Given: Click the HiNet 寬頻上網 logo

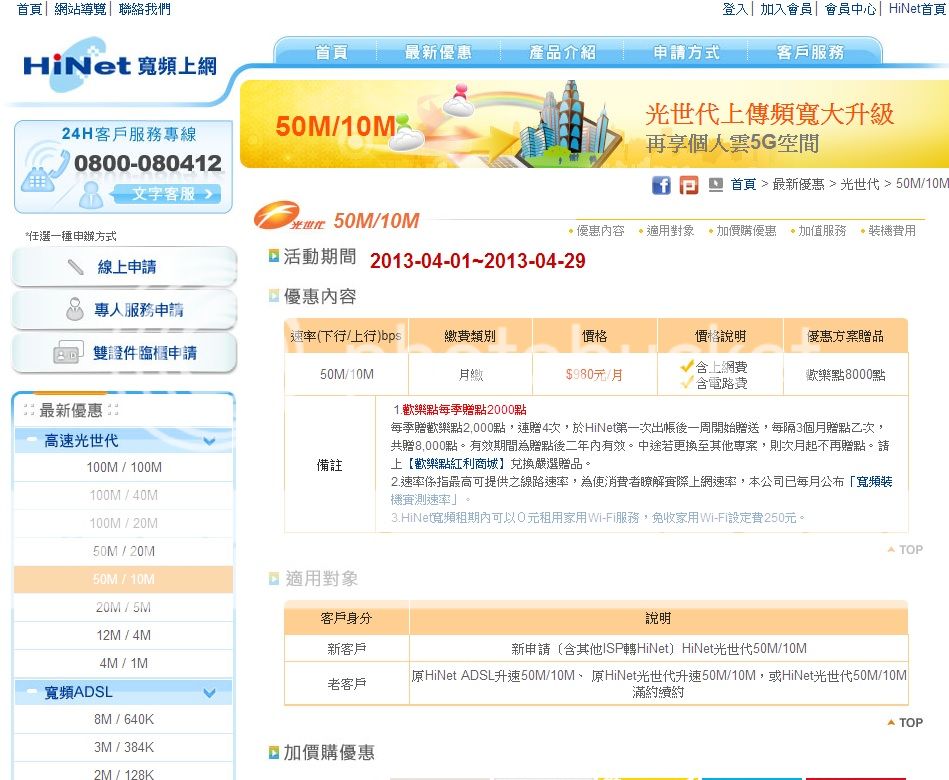Looking at the screenshot, I should coord(120,65).
